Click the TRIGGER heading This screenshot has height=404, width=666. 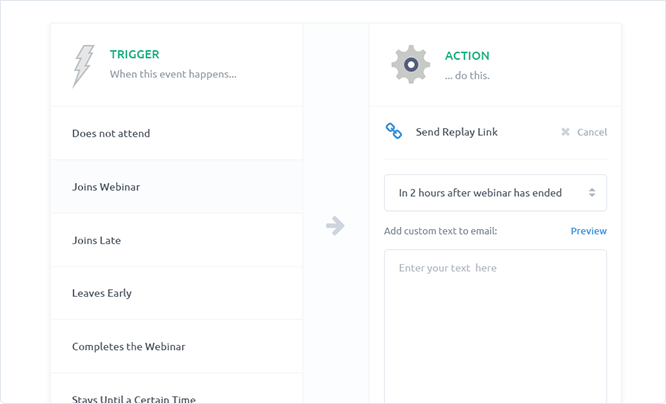point(135,54)
